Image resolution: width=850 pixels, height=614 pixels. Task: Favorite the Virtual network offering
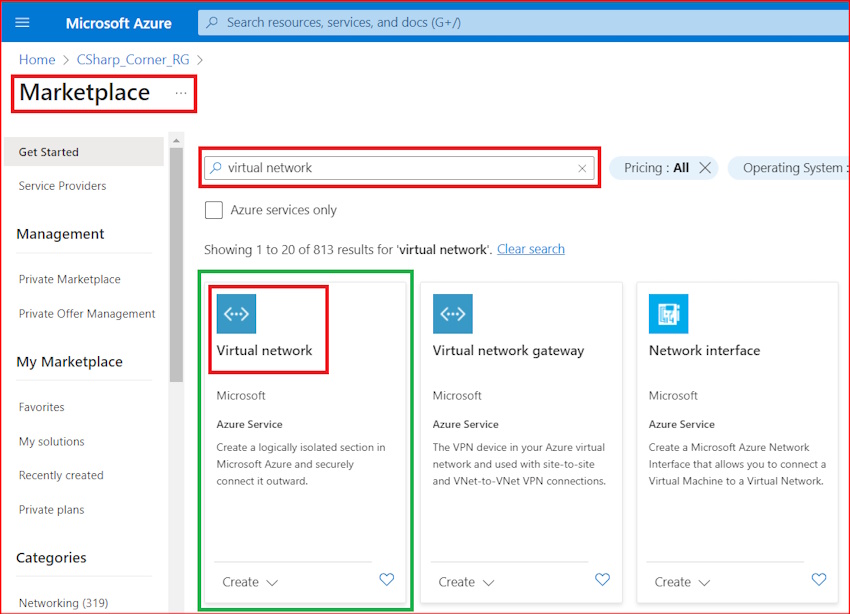pyautogui.click(x=387, y=580)
